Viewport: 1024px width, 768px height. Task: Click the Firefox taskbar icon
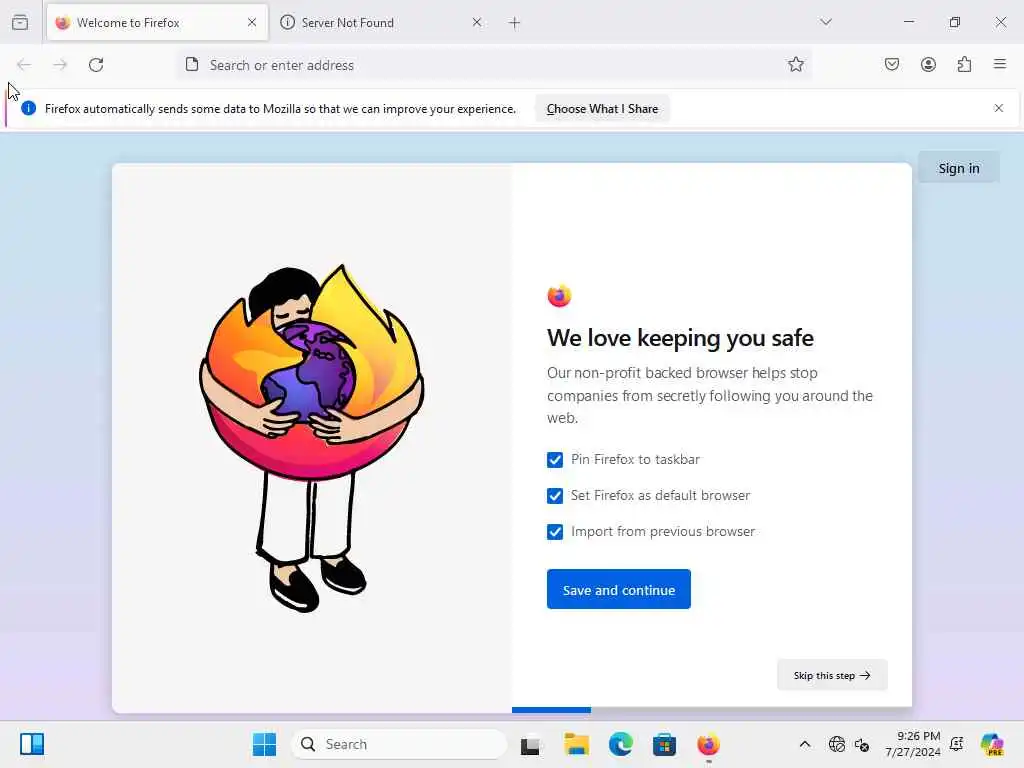click(x=708, y=744)
